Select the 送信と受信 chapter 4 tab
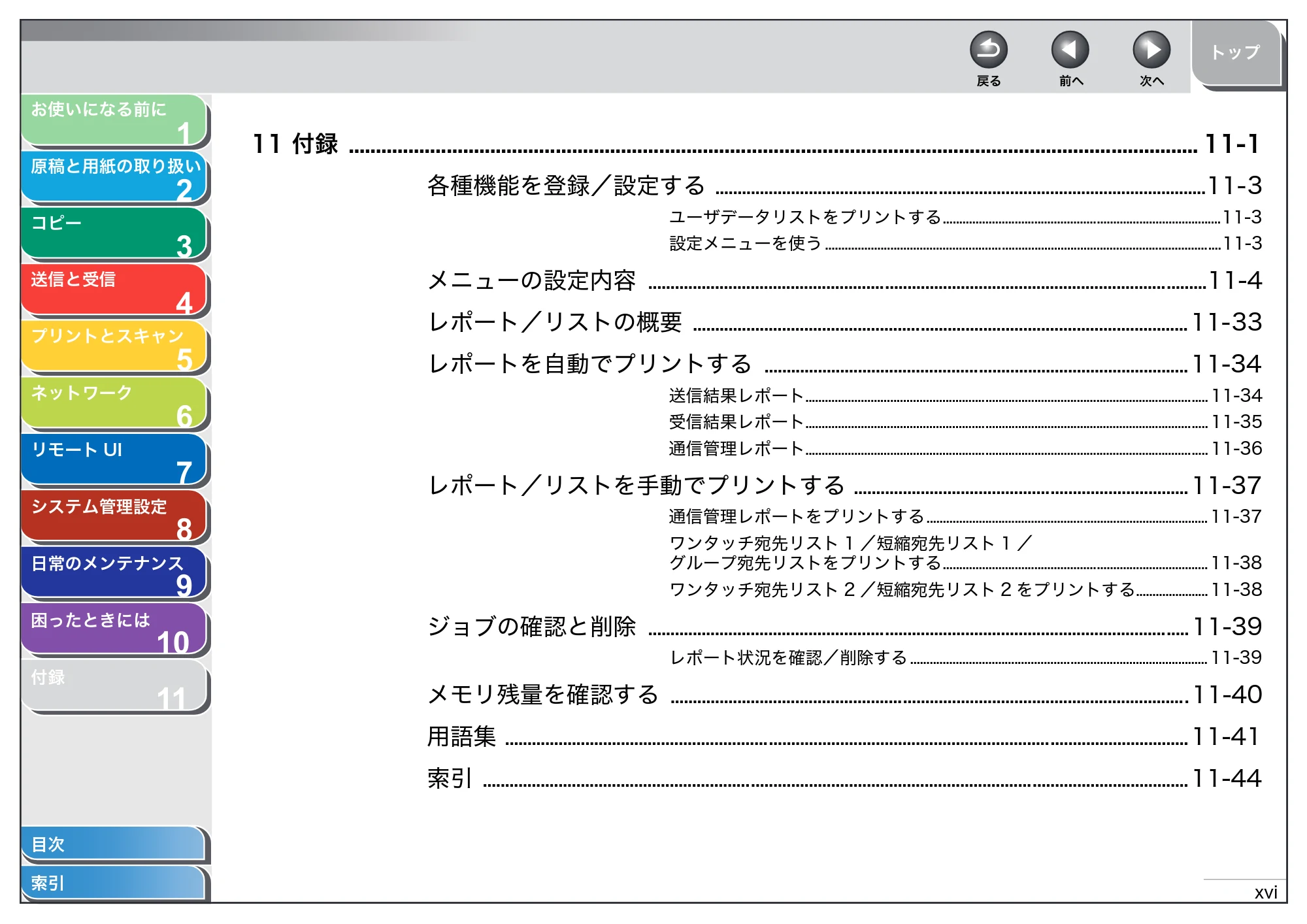The image size is (1307, 924). click(x=114, y=290)
